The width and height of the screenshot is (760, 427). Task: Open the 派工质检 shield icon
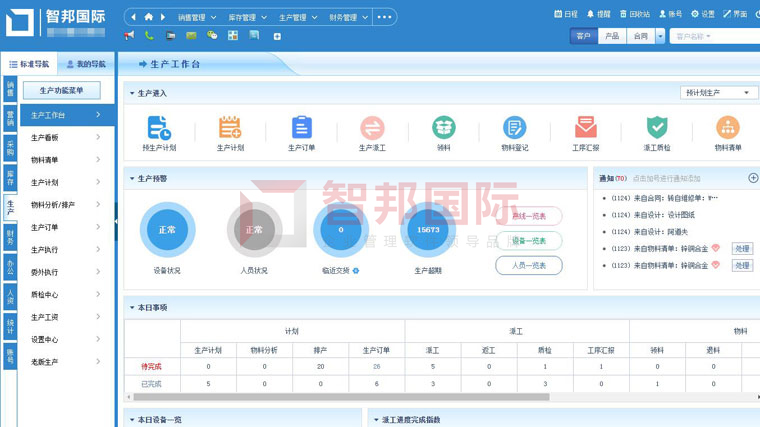pyautogui.click(x=657, y=128)
